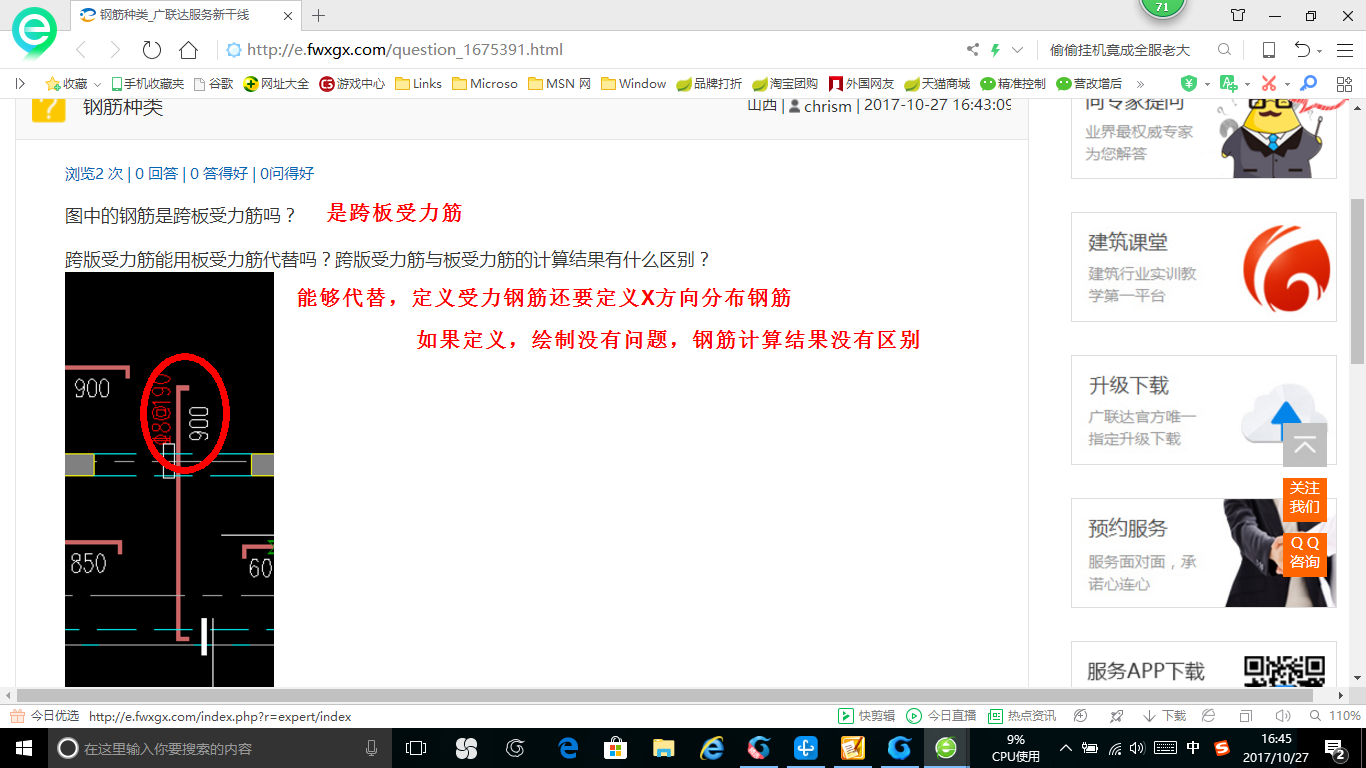Click the back-to-top arrow button
Image resolution: width=1366 pixels, height=768 pixels.
click(1305, 446)
